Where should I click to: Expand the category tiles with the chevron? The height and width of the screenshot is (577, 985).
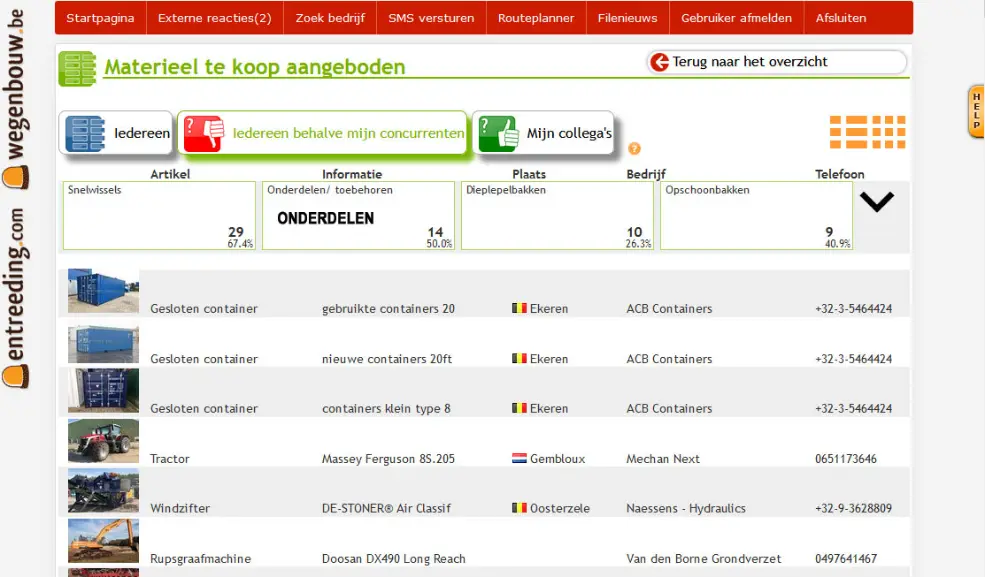tap(877, 202)
